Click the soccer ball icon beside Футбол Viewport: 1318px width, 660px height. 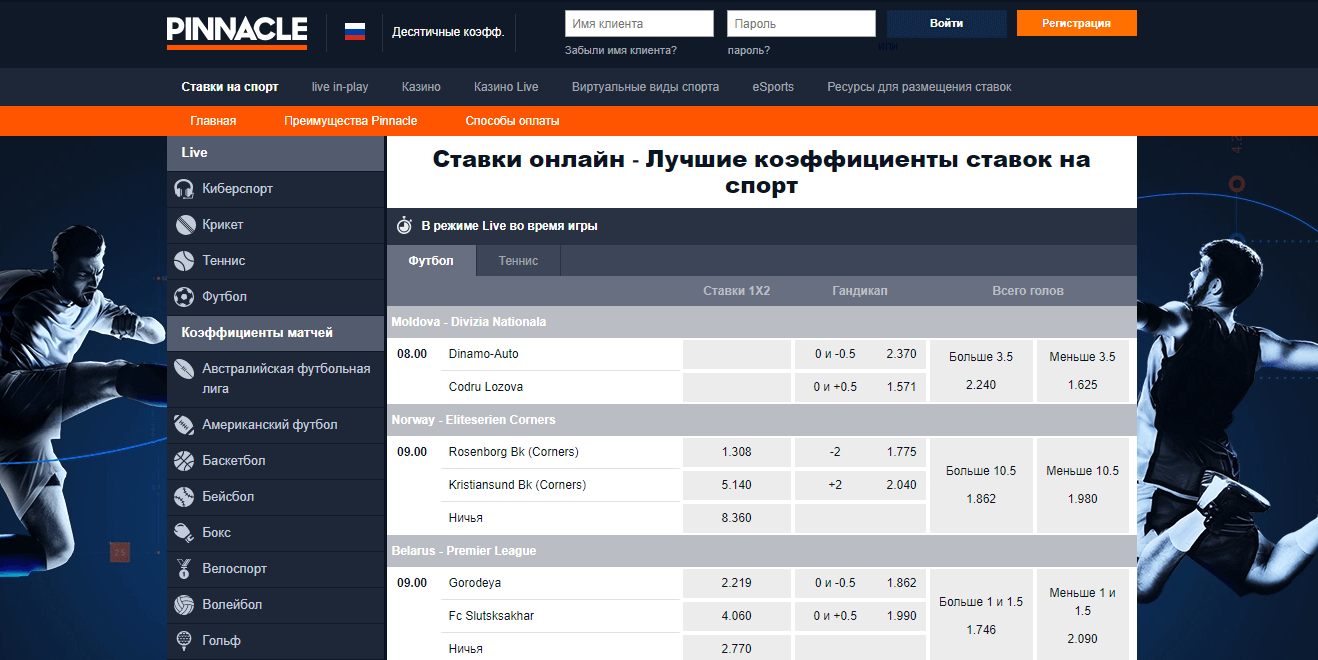point(184,297)
